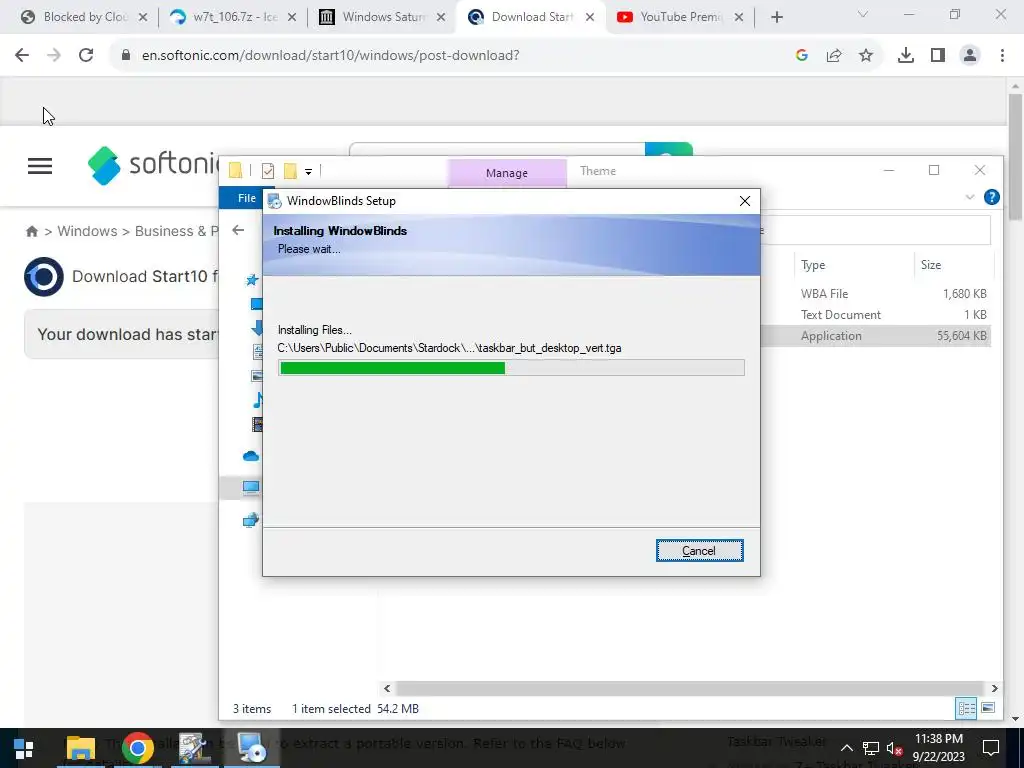Image resolution: width=1024 pixels, height=768 pixels.
Task: Click network icon in system tray
Action: tap(871, 748)
